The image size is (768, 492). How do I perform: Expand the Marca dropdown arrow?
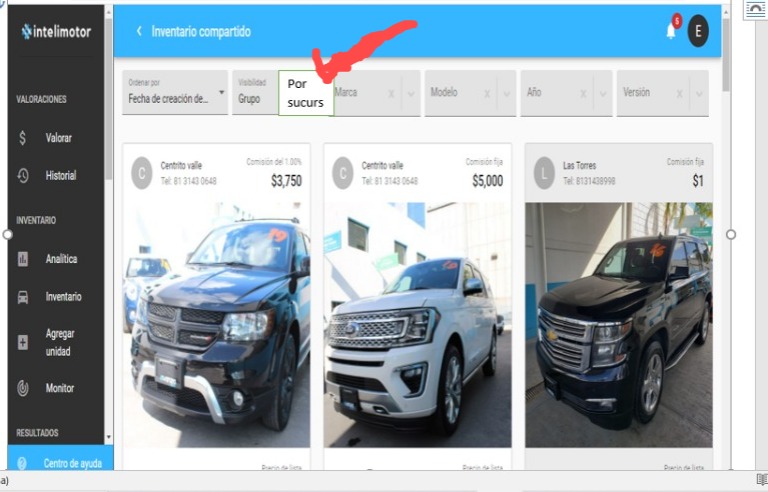(x=410, y=93)
